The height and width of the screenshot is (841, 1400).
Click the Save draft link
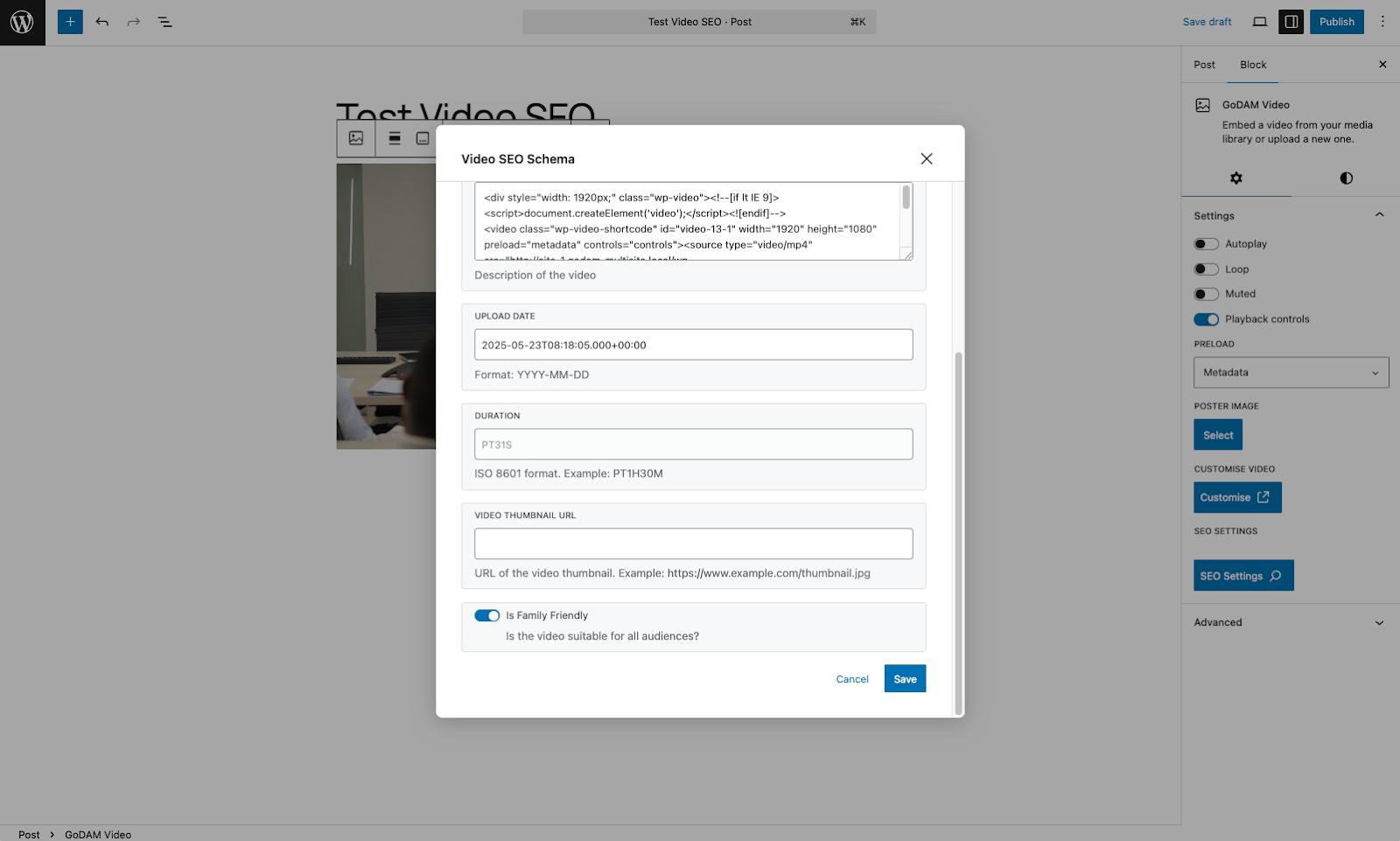point(1207,21)
